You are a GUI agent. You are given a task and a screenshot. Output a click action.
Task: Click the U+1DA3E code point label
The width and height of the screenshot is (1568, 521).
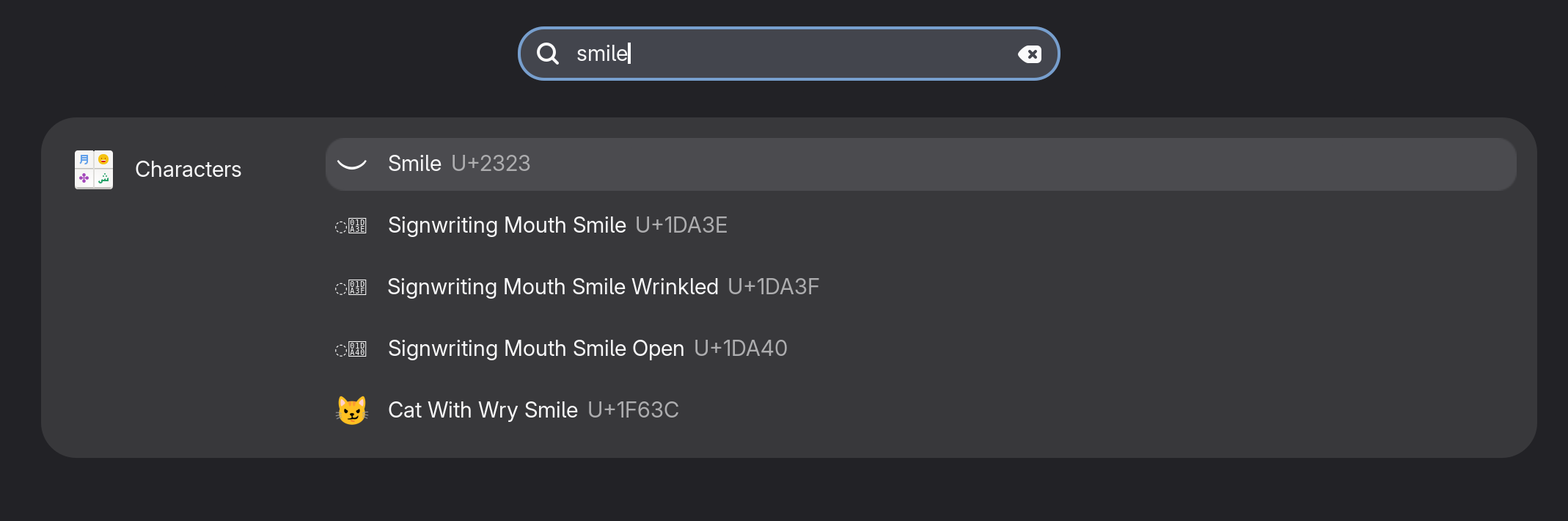click(681, 225)
